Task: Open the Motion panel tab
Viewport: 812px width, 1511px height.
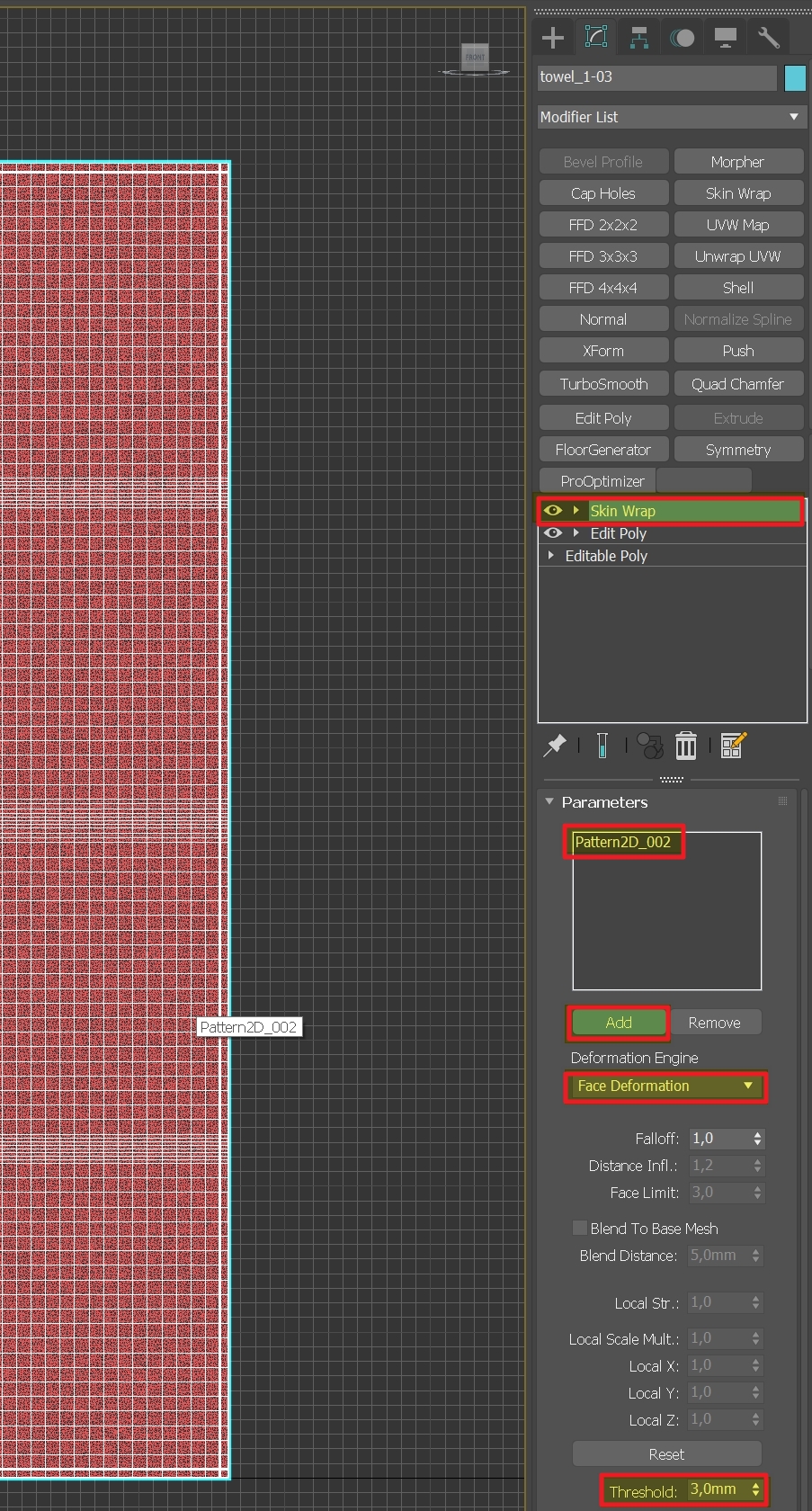Action: coord(683,38)
